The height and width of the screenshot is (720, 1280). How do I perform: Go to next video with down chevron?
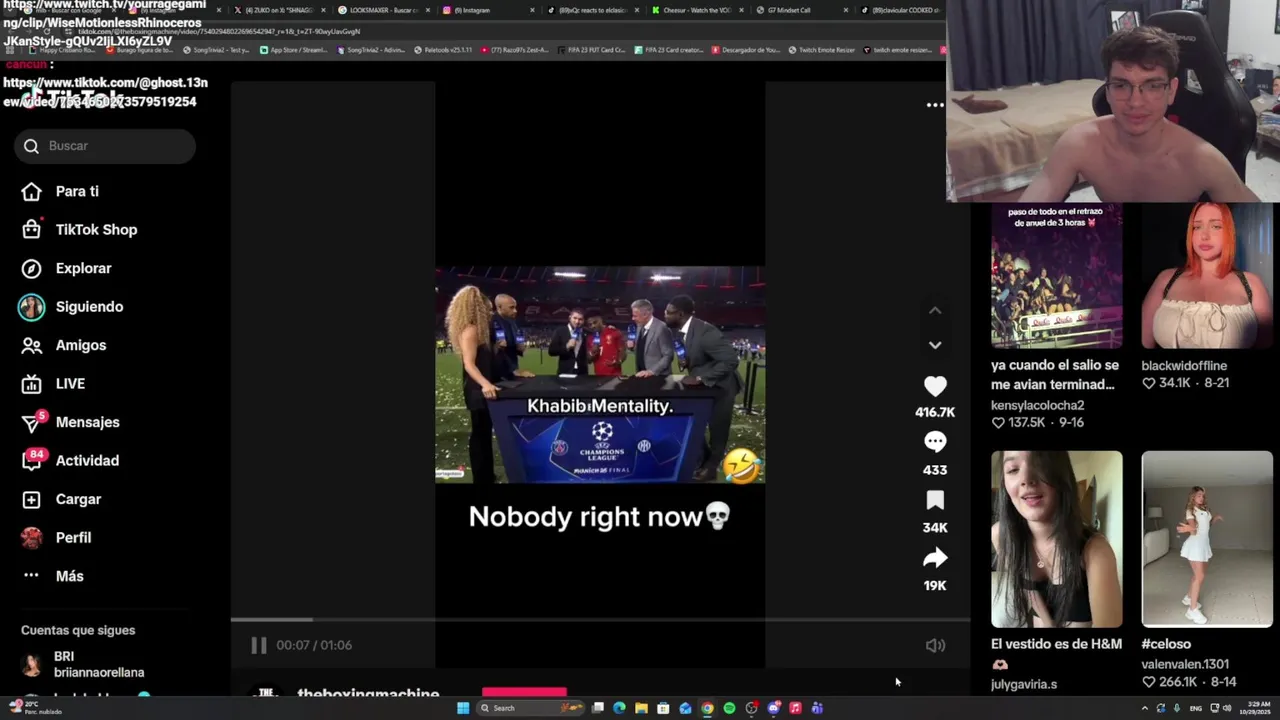pyautogui.click(x=935, y=345)
